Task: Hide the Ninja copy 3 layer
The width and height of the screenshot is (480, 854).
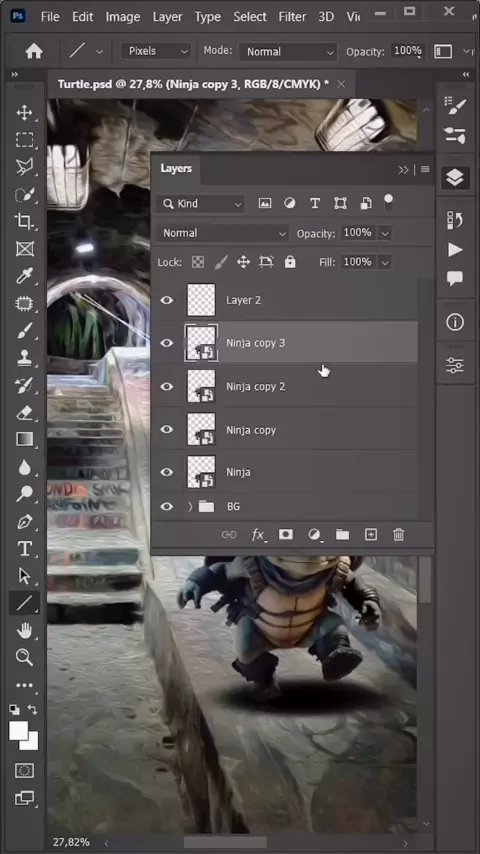Action: coord(167,343)
